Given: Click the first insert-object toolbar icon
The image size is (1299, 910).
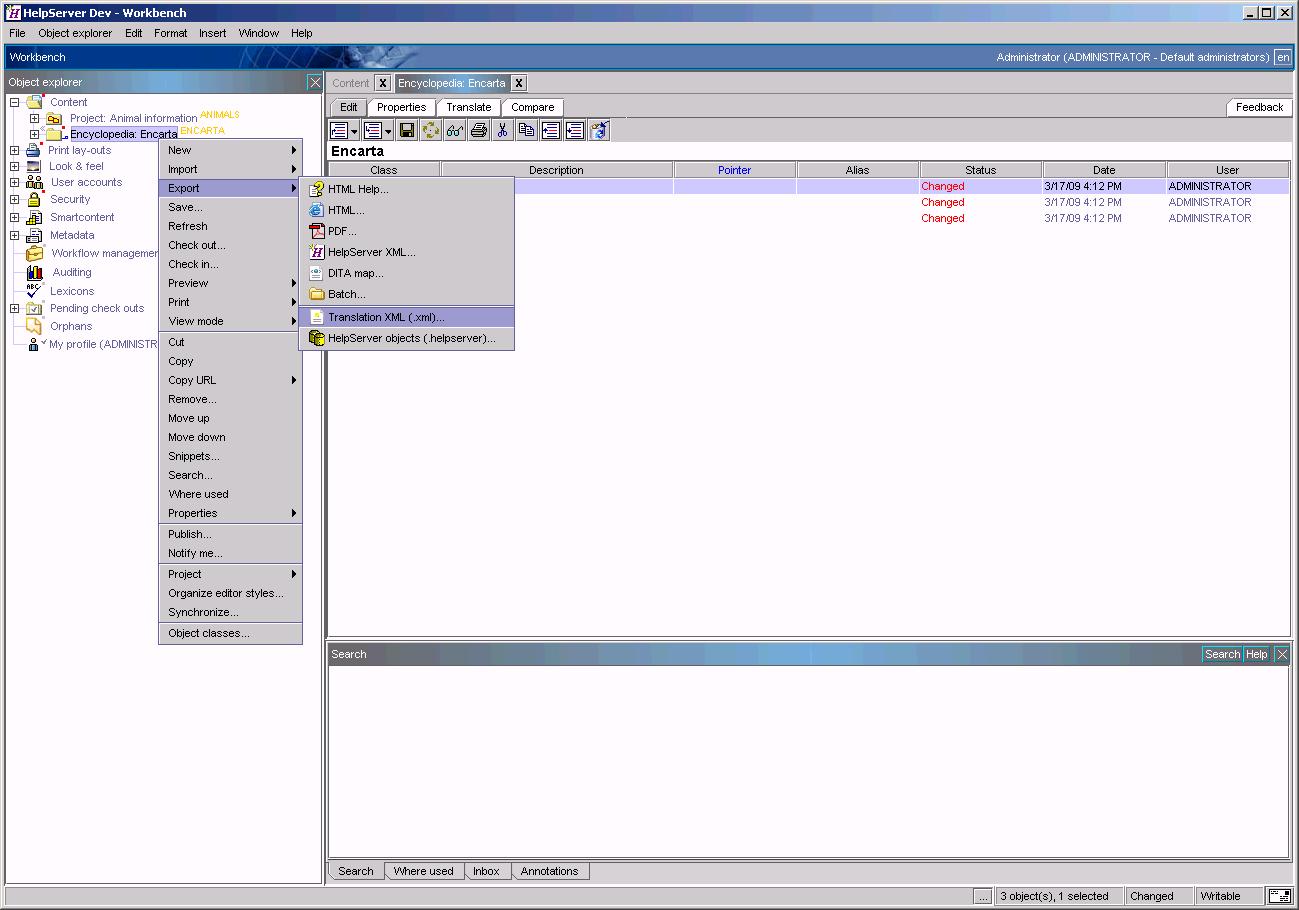Looking at the screenshot, I should pyautogui.click(x=339, y=130).
